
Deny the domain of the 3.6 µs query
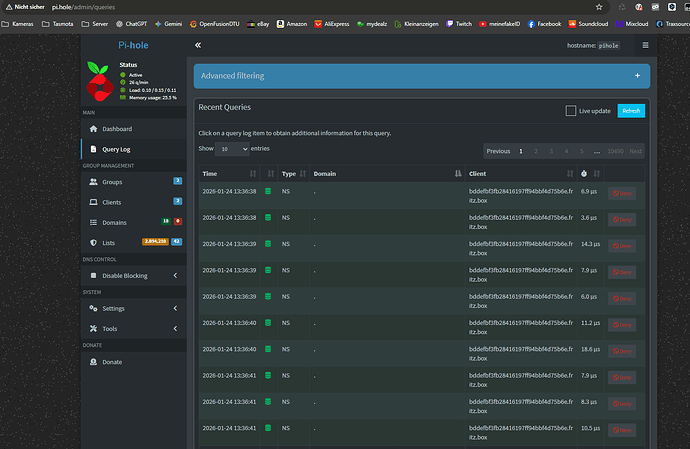coord(622,220)
